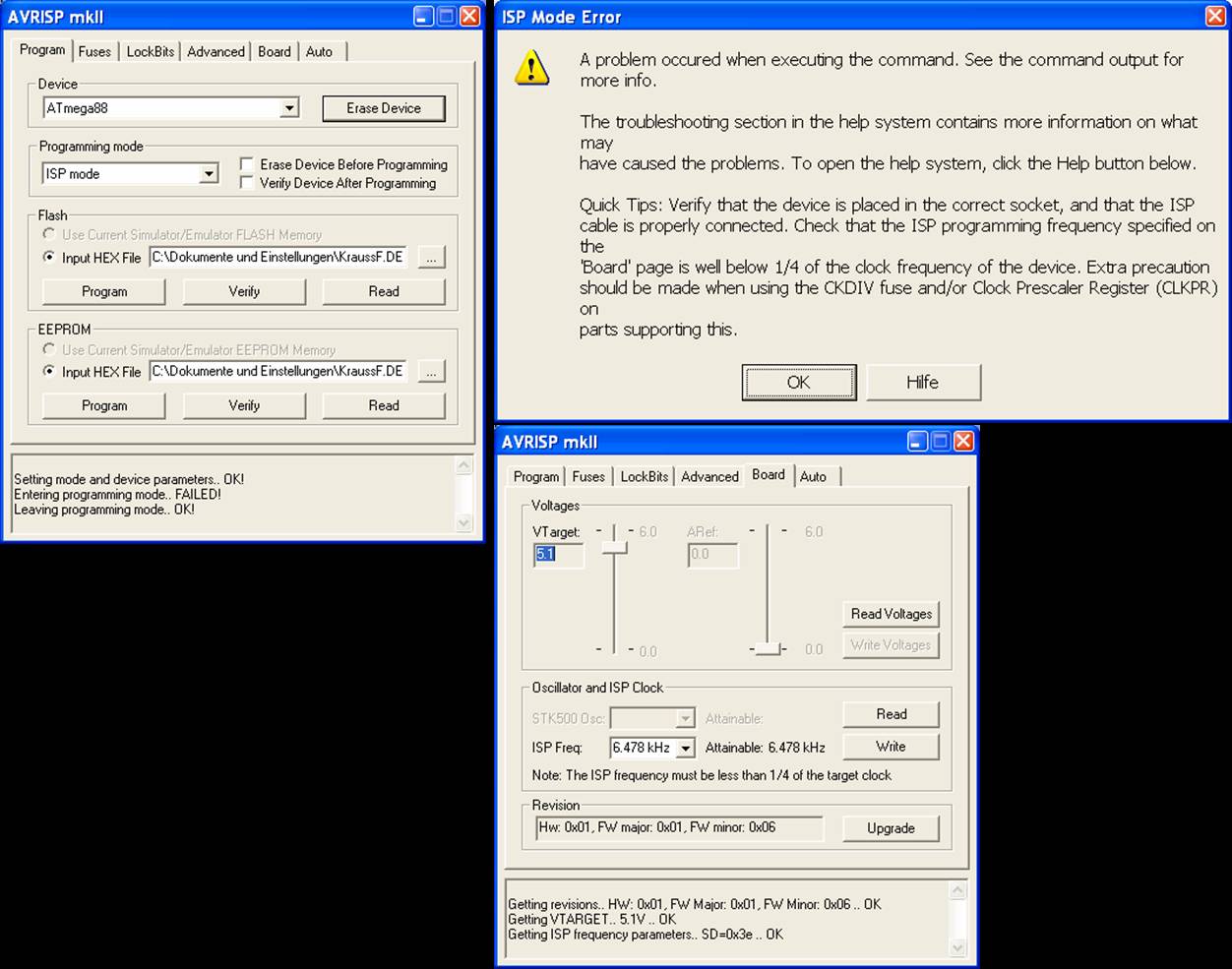Browse for EEPROM HEX file with ellipsis button
The image size is (1232, 969).
pos(431,372)
